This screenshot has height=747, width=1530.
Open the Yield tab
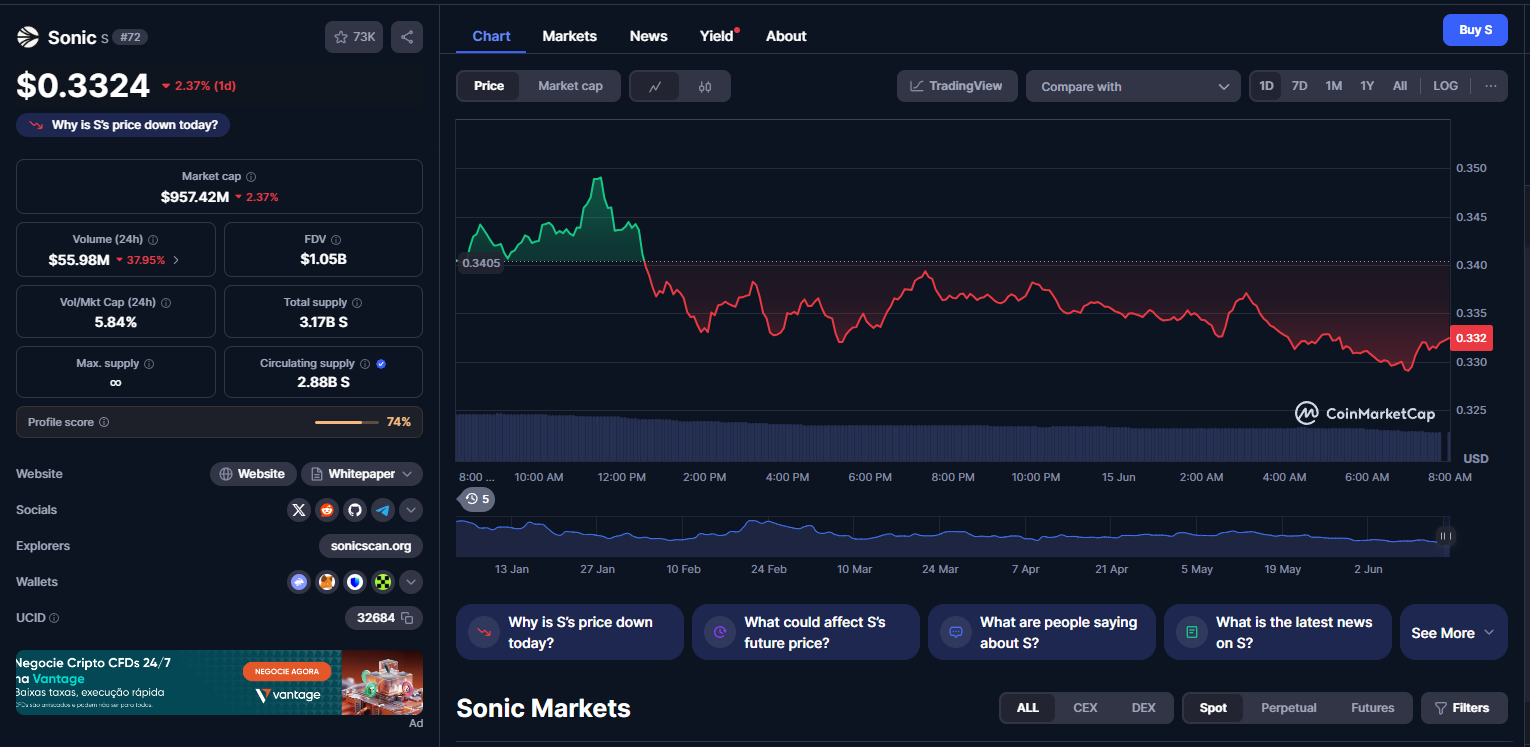pos(716,36)
